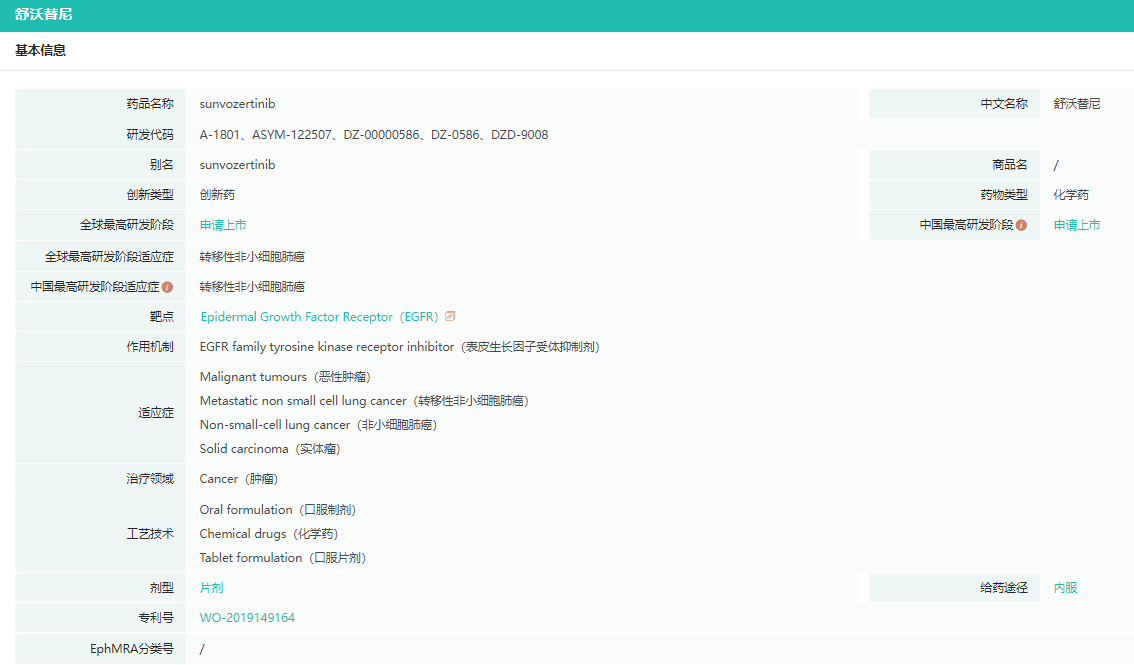Click the 作用机制 field label

[150, 348]
